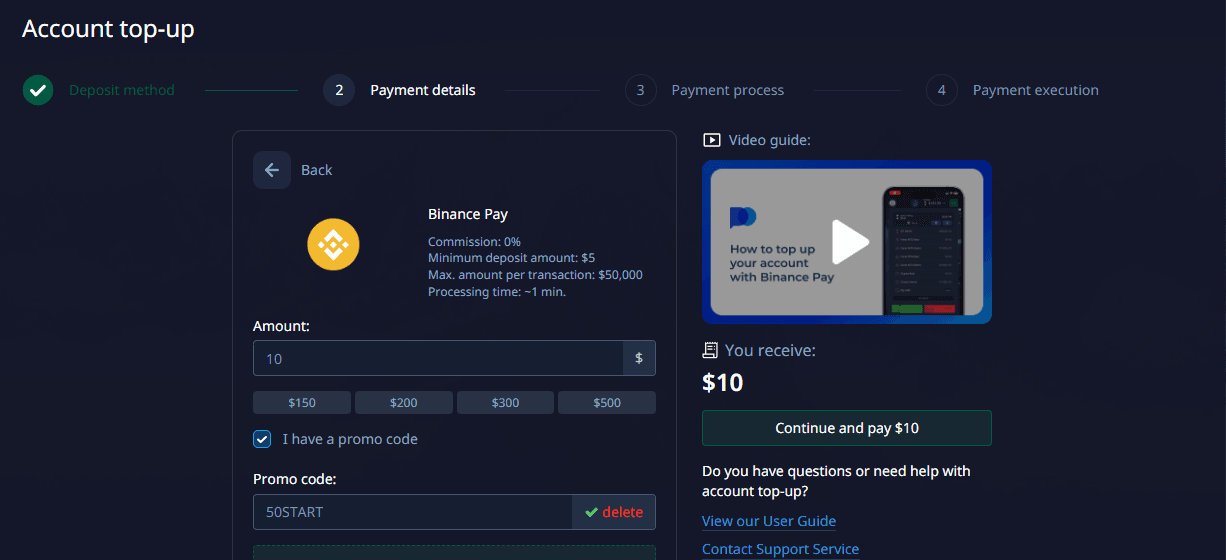Focus the Amount input field
The width and height of the screenshot is (1226, 560).
pyautogui.click(x=439, y=358)
